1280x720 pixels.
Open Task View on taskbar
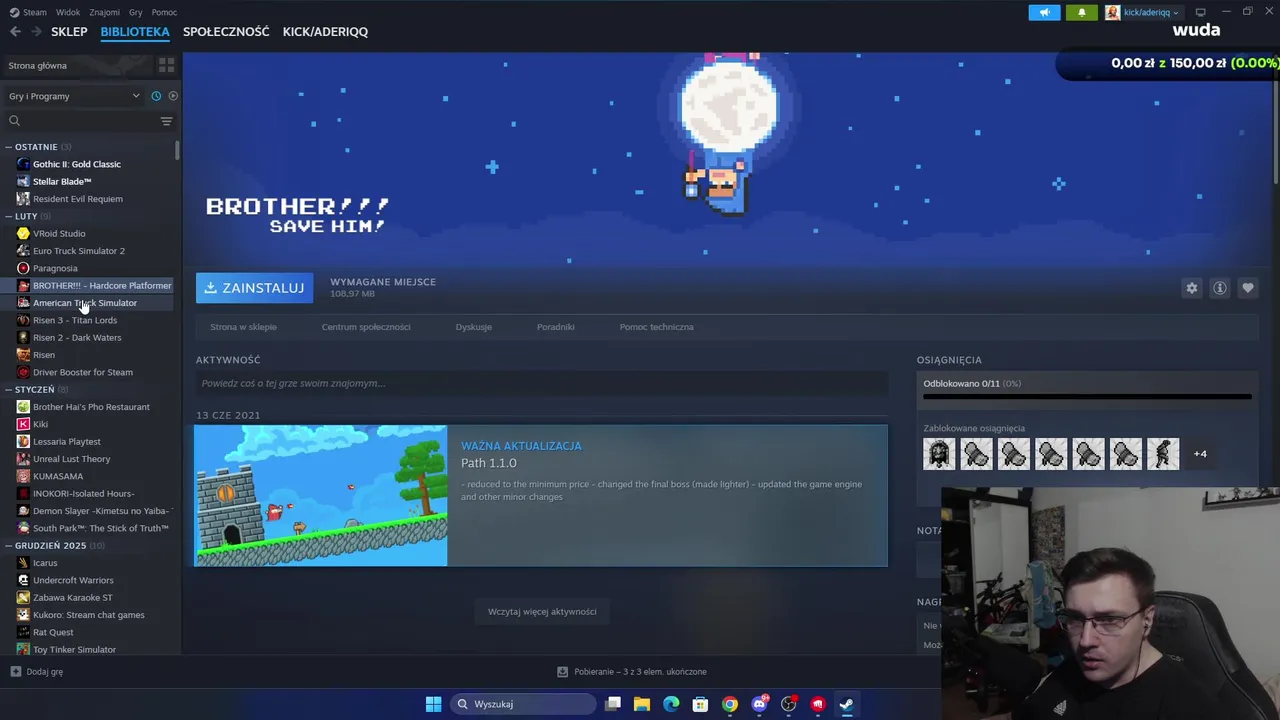click(x=613, y=704)
